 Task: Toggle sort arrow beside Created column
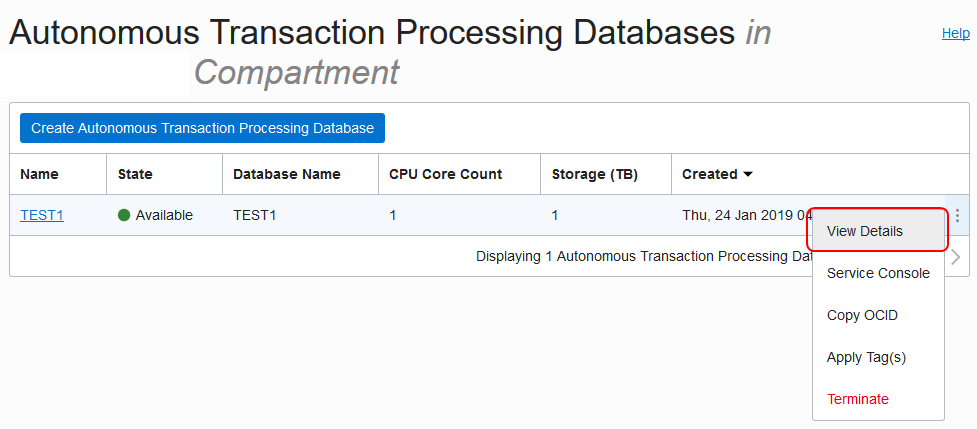click(747, 174)
